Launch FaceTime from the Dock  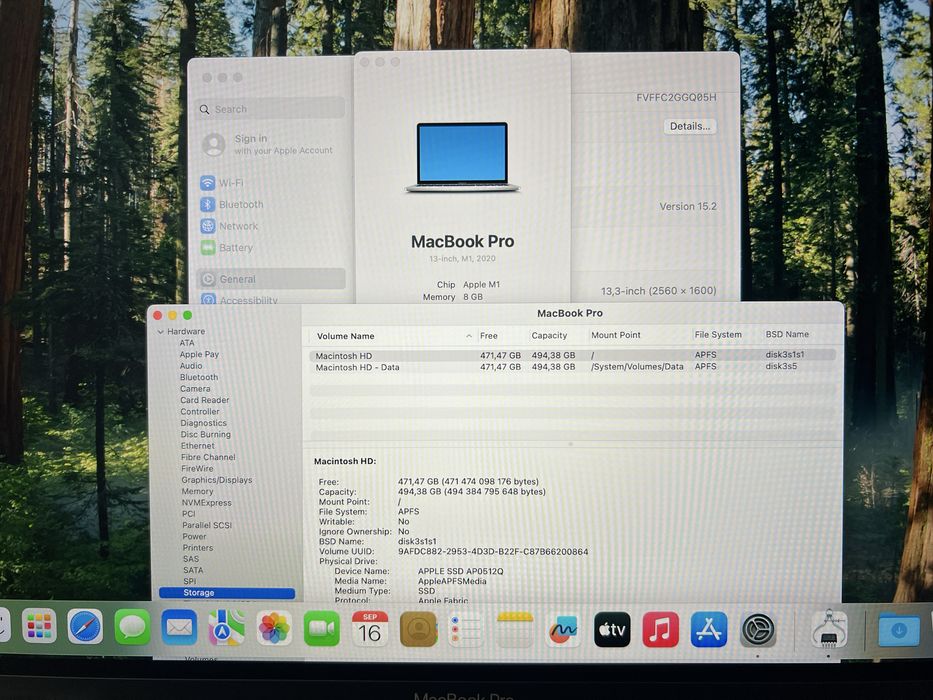[x=322, y=629]
